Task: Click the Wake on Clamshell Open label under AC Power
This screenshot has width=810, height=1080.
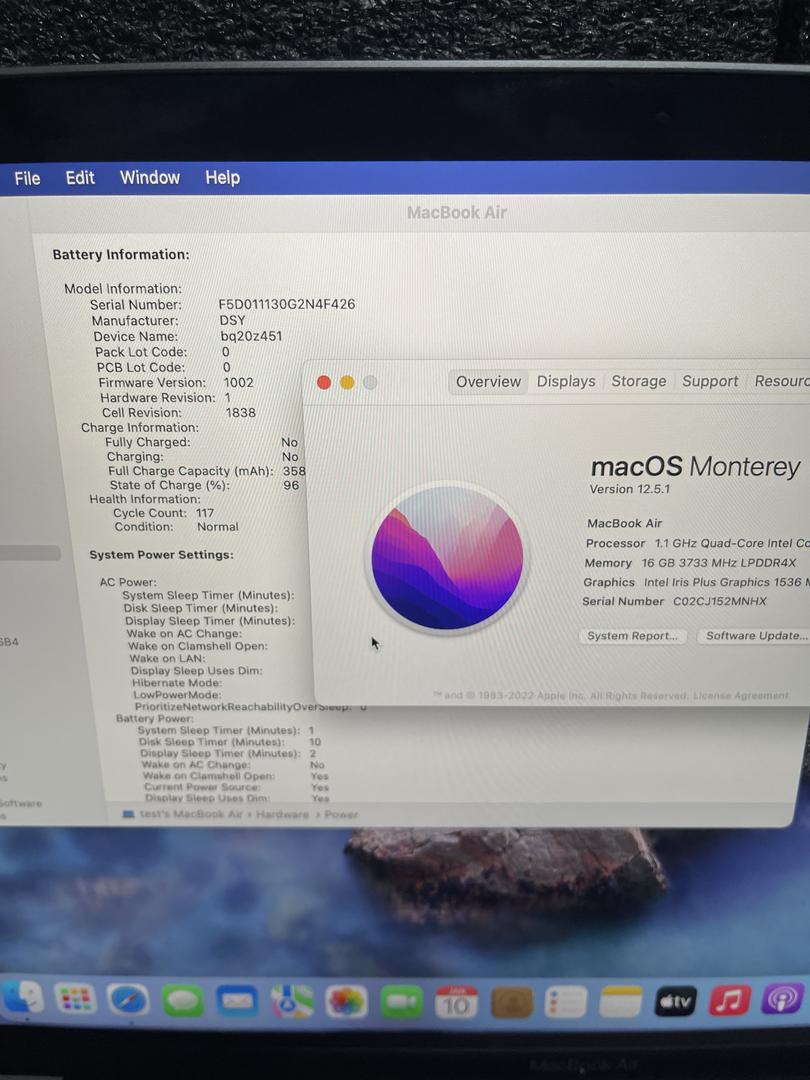Action: 198,646
